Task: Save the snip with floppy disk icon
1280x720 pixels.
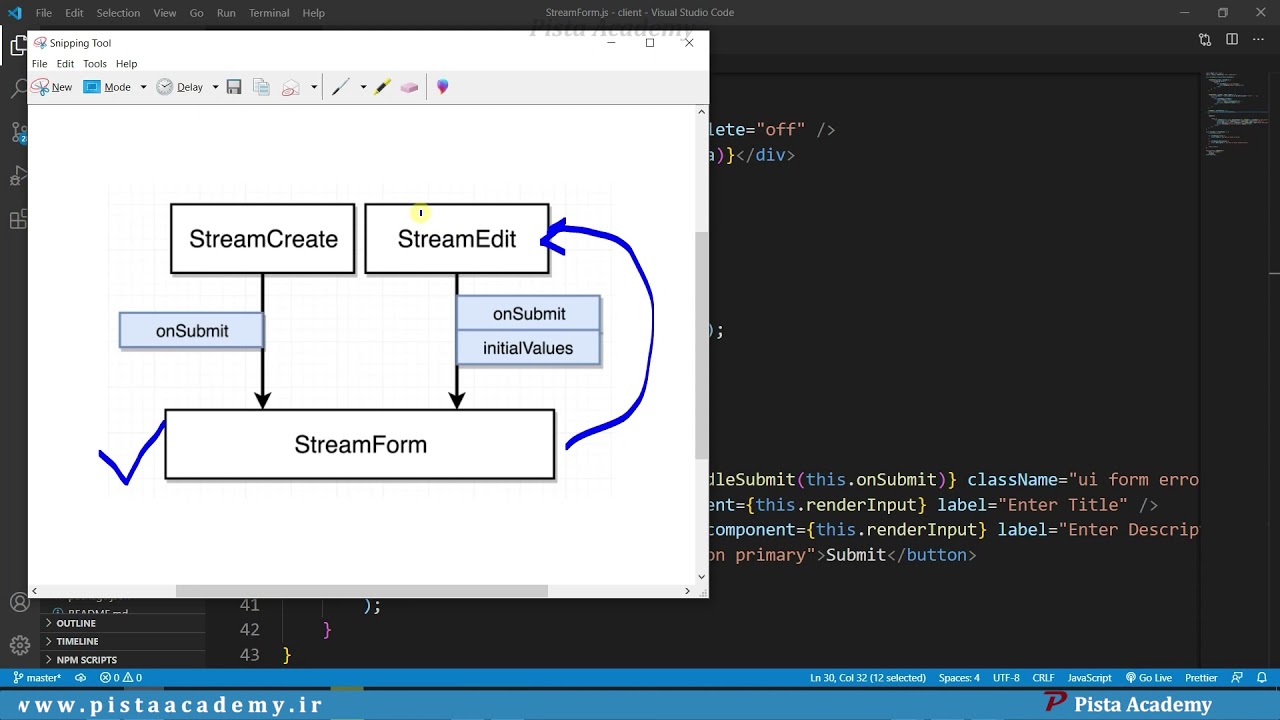Action: 234,87
